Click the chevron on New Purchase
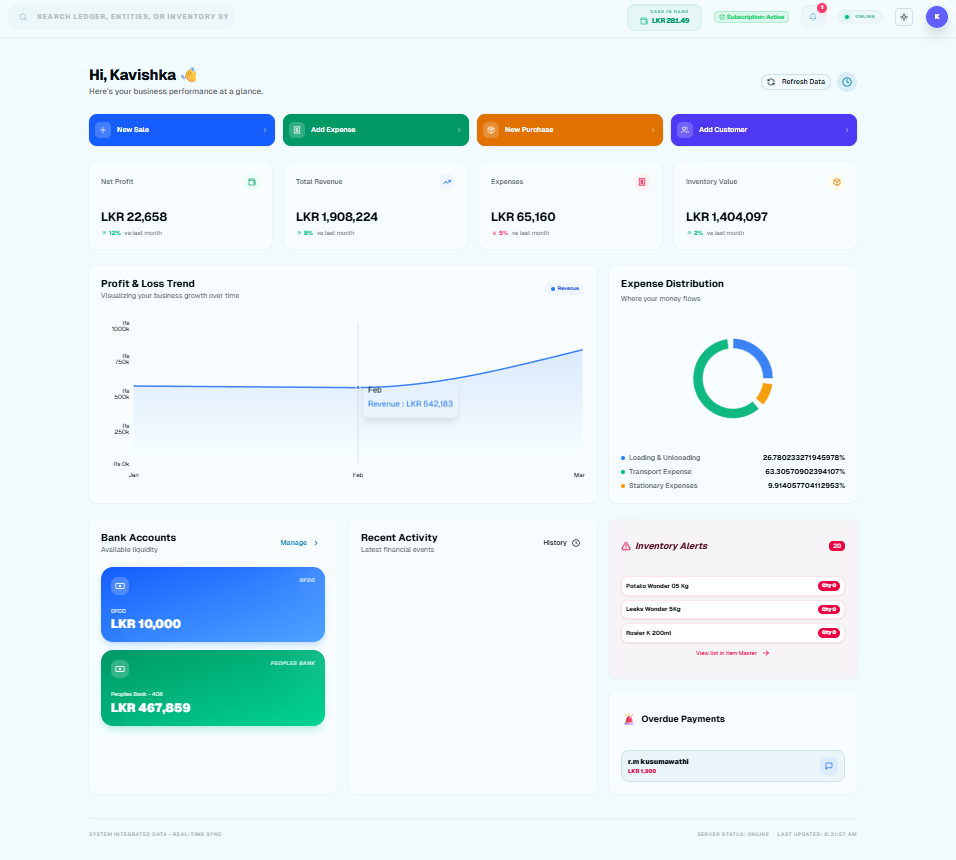The width and height of the screenshot is (956, 860). pos(652,130)
